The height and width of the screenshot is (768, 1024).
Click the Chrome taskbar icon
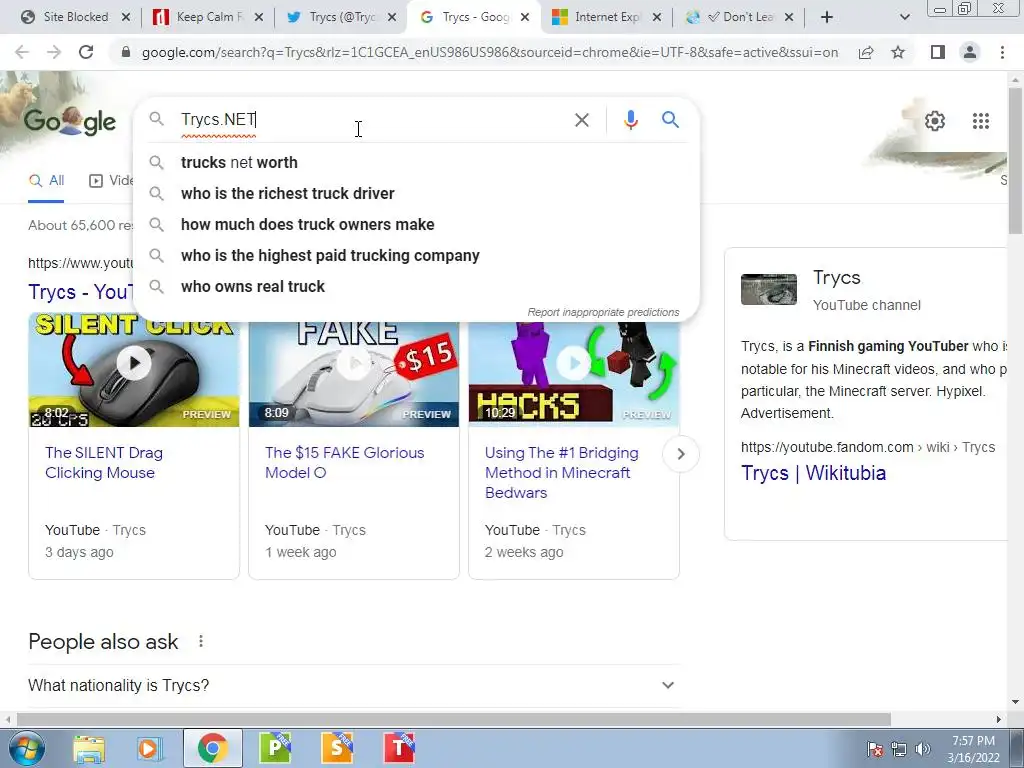coord(212,748)
